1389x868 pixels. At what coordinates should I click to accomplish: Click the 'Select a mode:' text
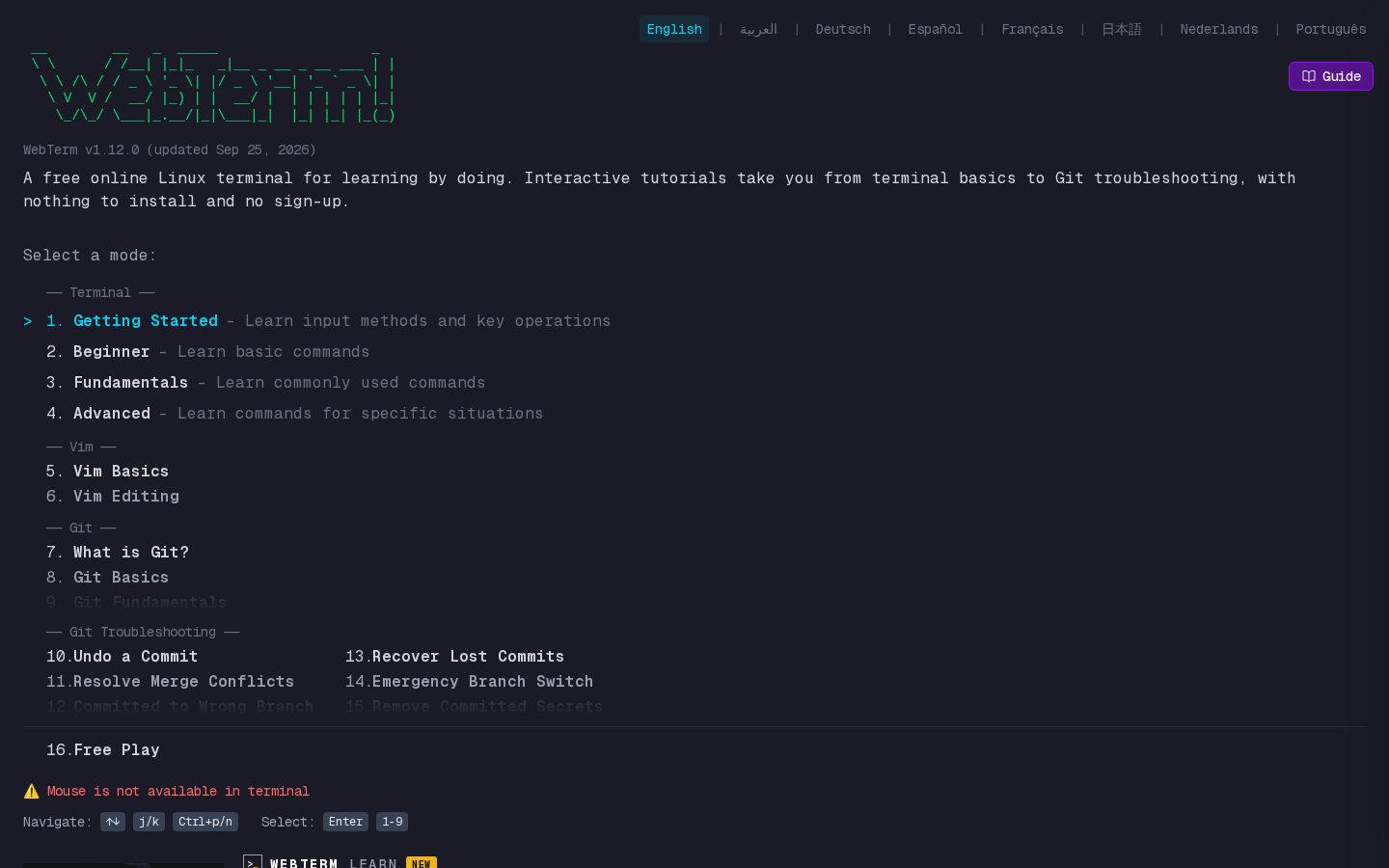90,255
